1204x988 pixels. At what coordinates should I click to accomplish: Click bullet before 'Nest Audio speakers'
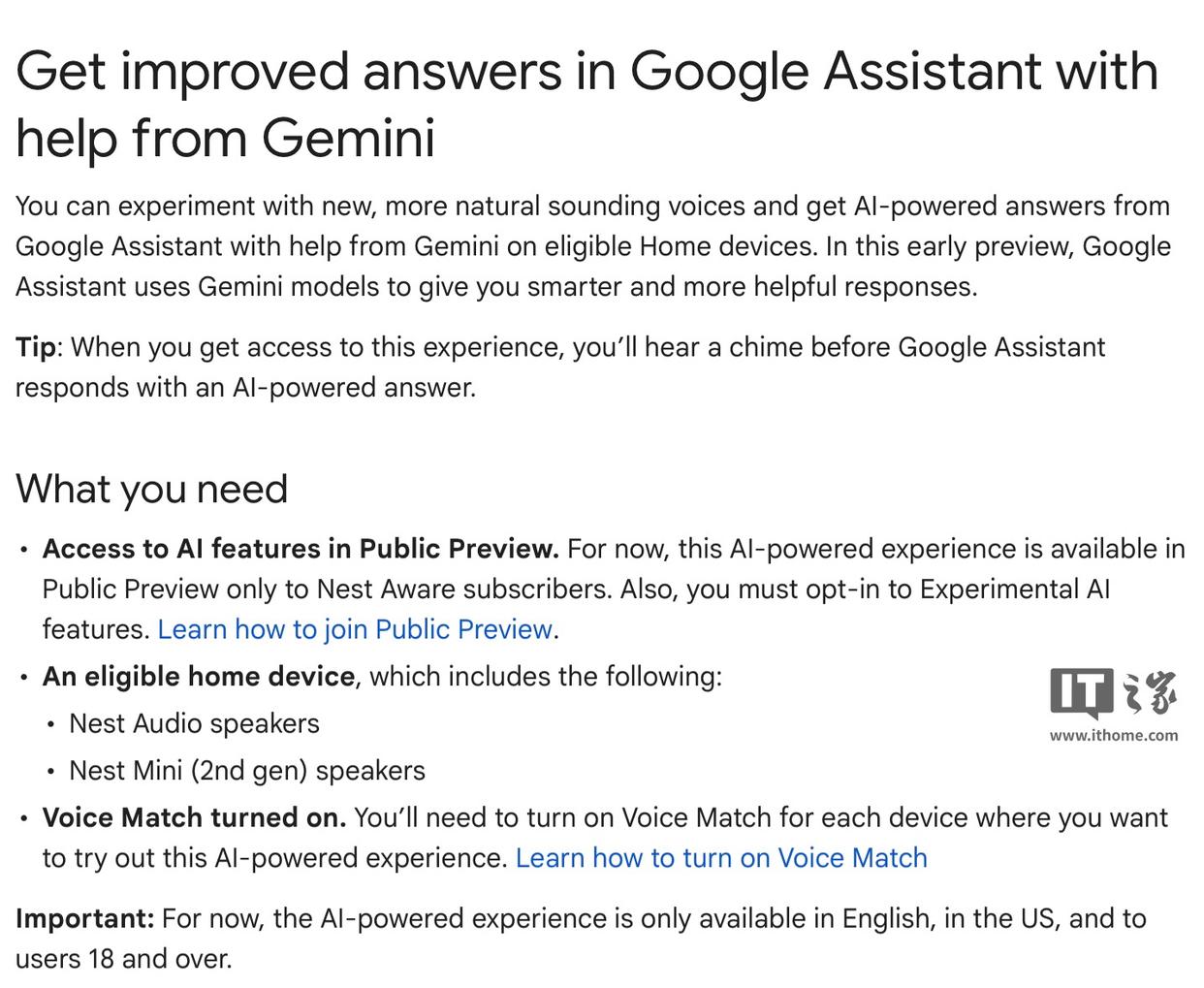(x=50, y=724)
